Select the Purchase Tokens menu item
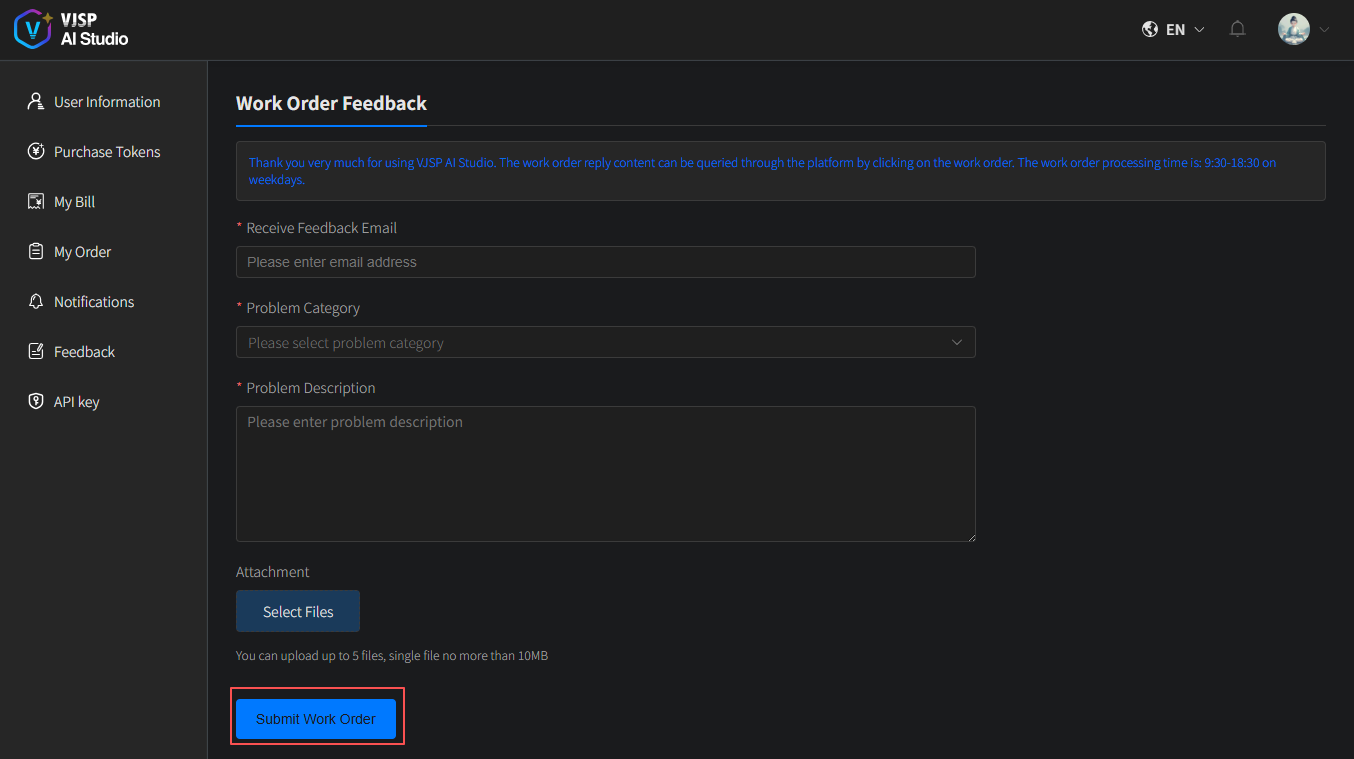 pos(107,152)
